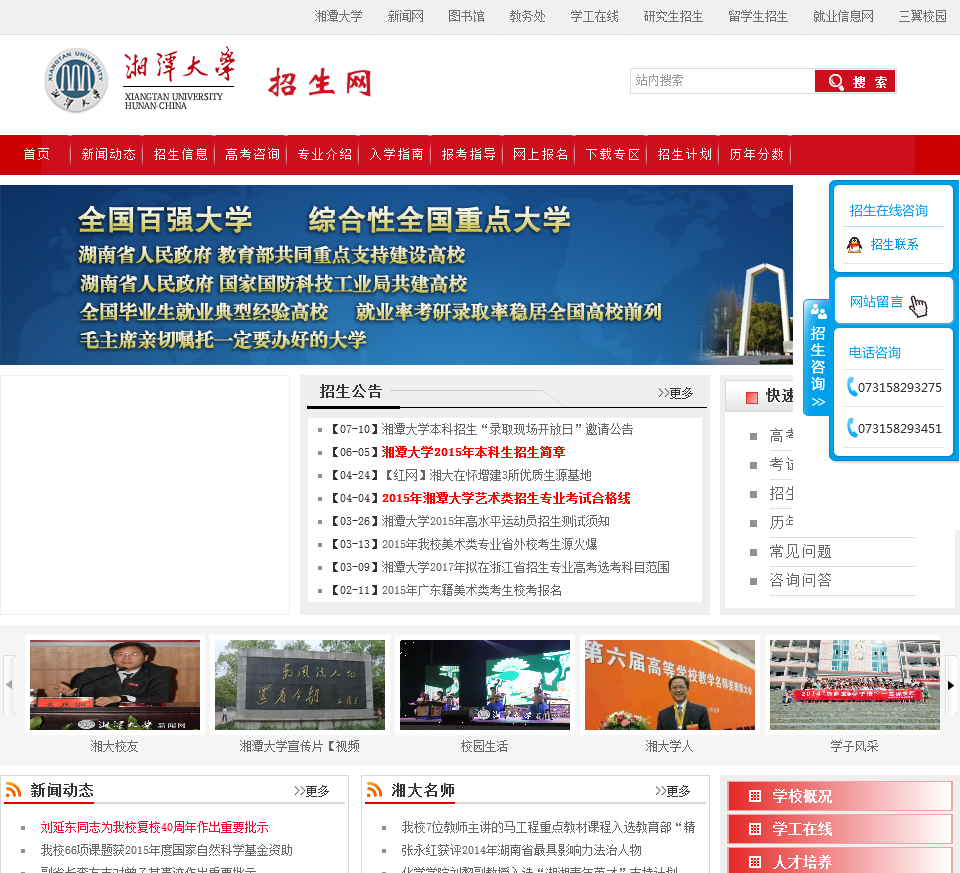Open 网上报名 in the navigation bar
This screenshot has width=960, height=873.
[540, 154]
